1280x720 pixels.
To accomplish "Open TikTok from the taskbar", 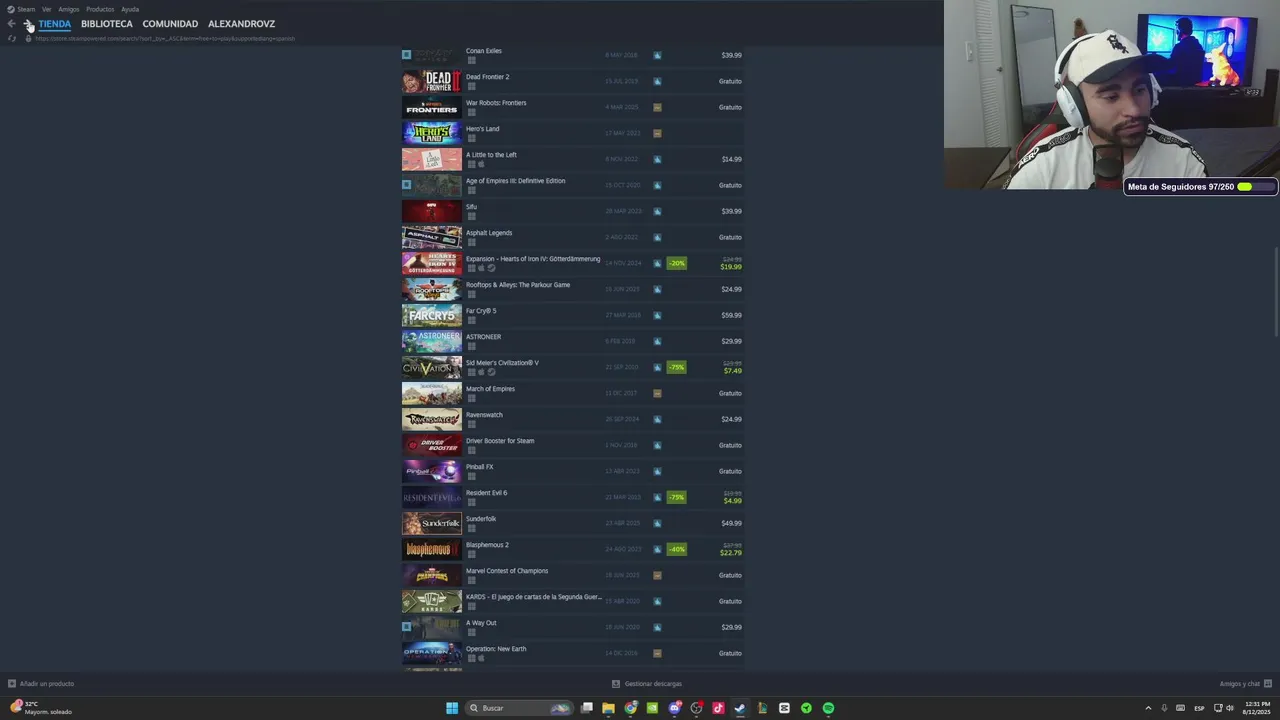I will tap(718, 708).
